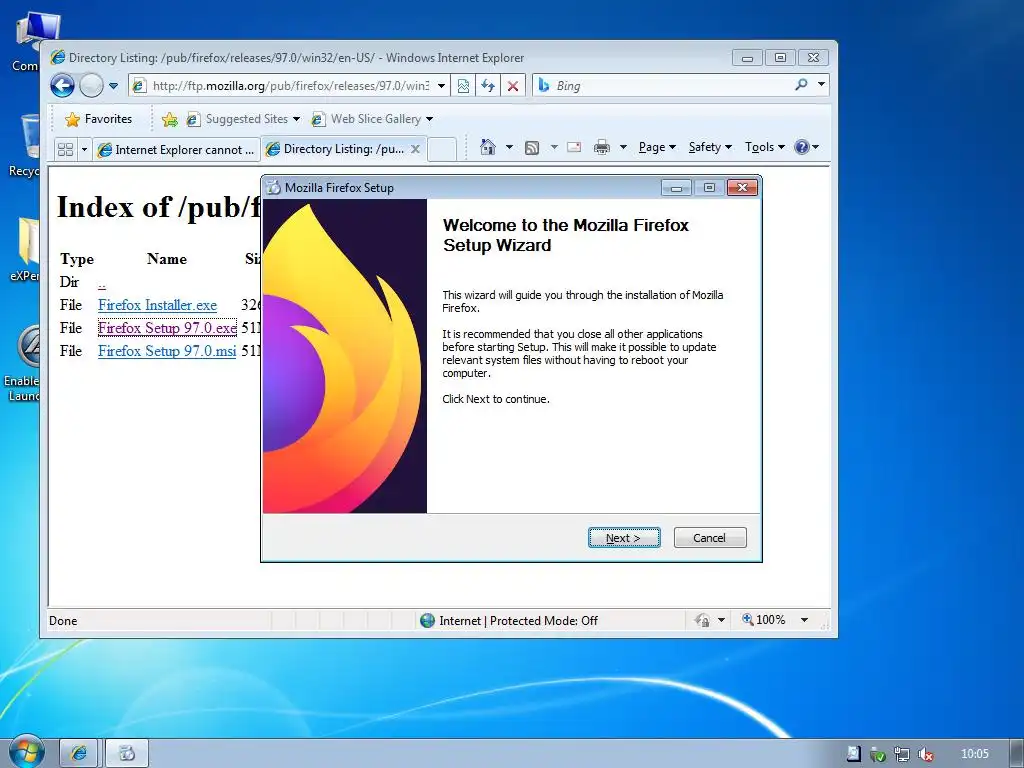Open the Favorites star button
This screenshot has width=1024, height=768.
pos(99,119)
